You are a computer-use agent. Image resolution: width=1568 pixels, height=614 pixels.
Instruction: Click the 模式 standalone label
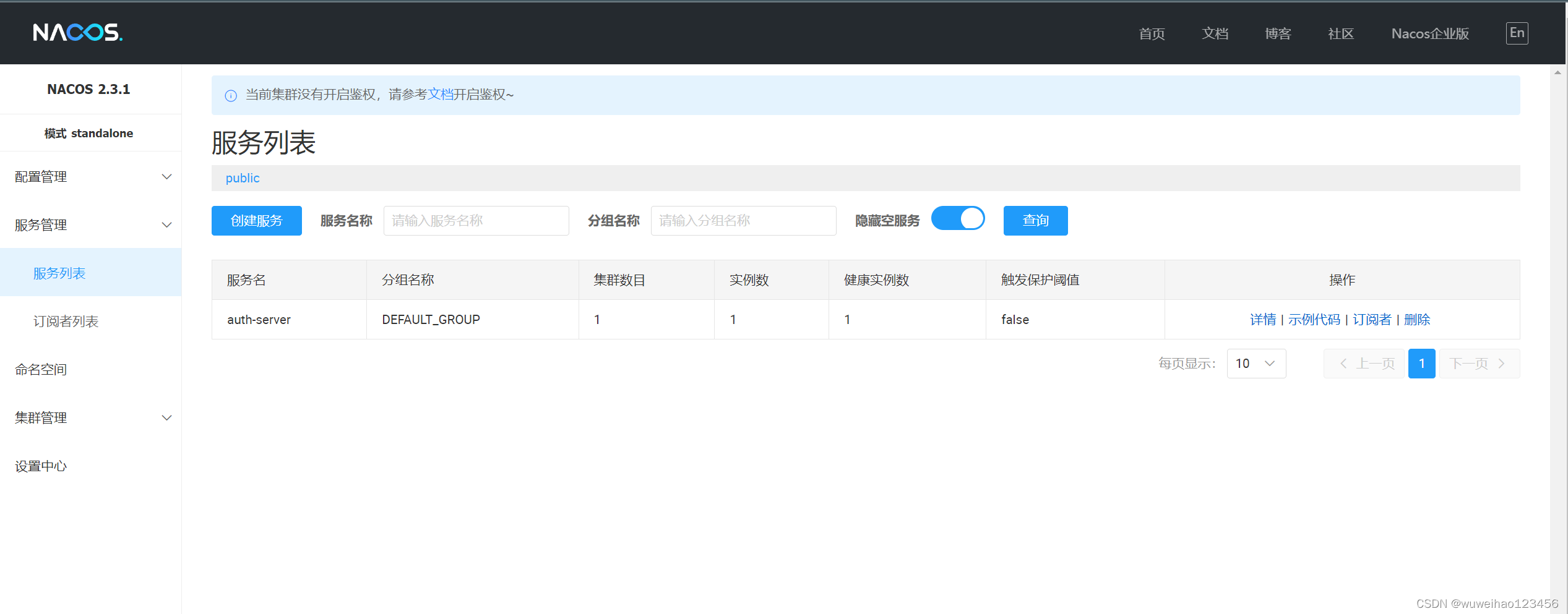88,134
